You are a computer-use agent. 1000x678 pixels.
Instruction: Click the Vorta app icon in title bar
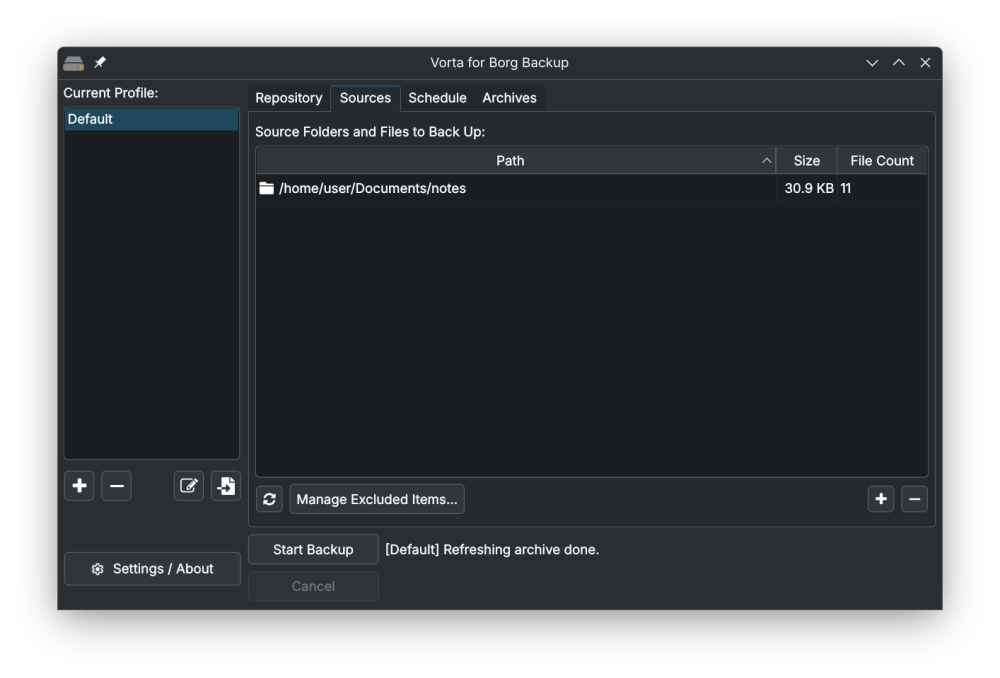(73, 63)
